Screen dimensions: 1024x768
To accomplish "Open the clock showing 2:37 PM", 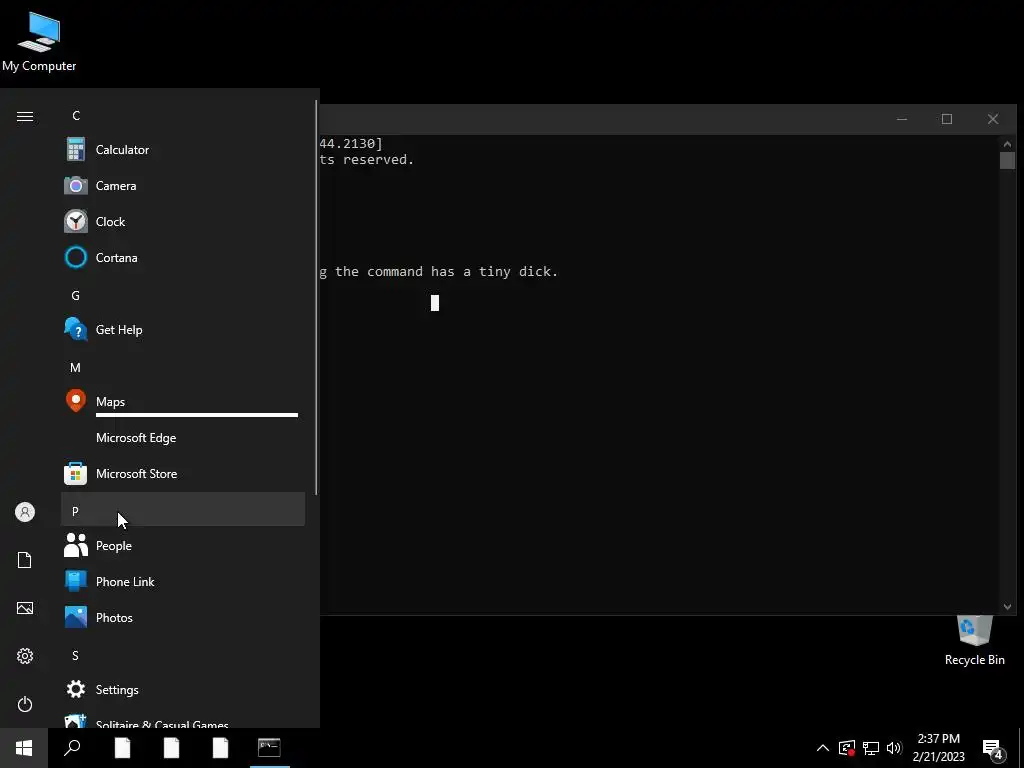I will pos(938,748).
